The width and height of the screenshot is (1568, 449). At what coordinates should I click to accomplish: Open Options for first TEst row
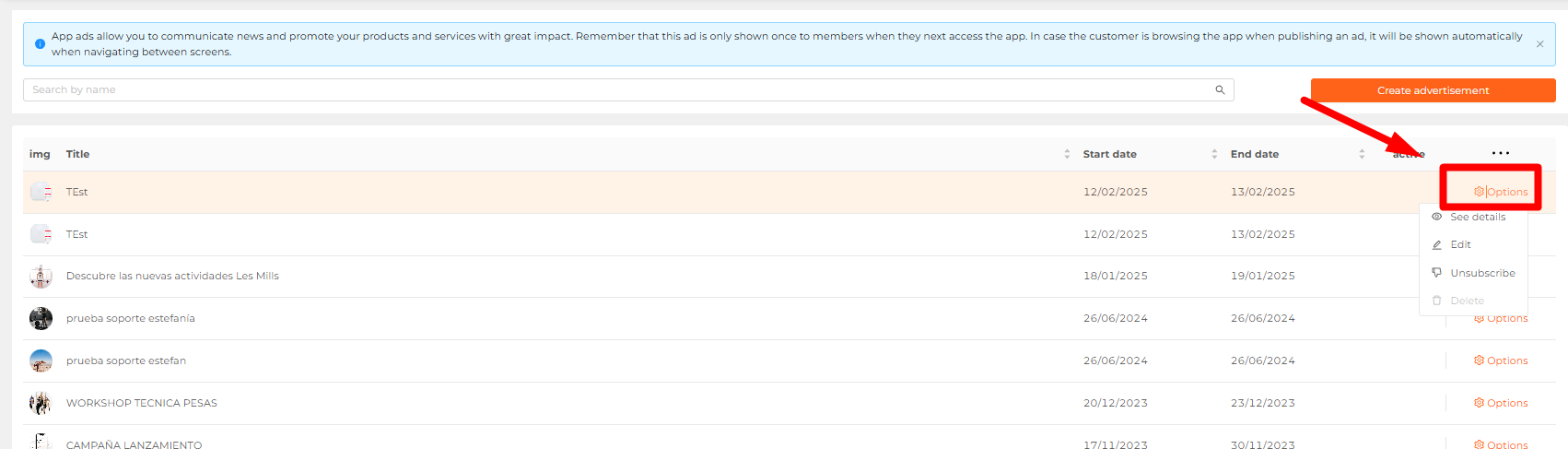tap(1501, 192)
